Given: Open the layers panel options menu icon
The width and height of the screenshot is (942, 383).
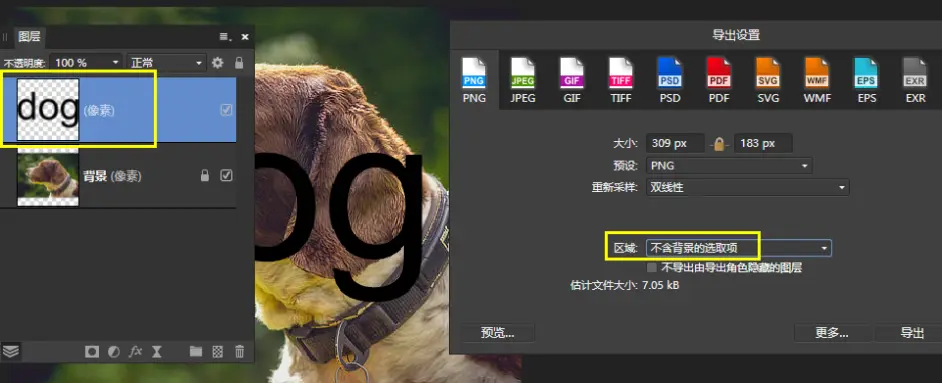Looking at the screenshot, I should point(226,37).
